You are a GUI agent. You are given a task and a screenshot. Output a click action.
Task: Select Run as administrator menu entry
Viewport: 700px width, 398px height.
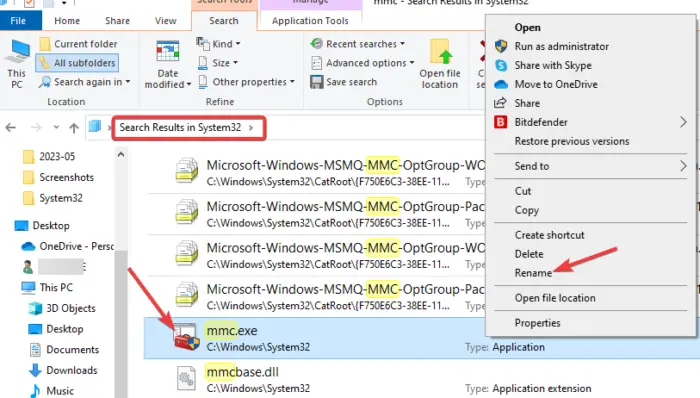pos(561,46)
